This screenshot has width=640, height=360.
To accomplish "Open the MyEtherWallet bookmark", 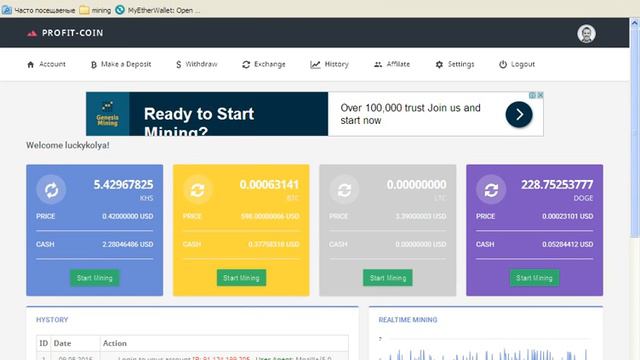I will 158,10.
